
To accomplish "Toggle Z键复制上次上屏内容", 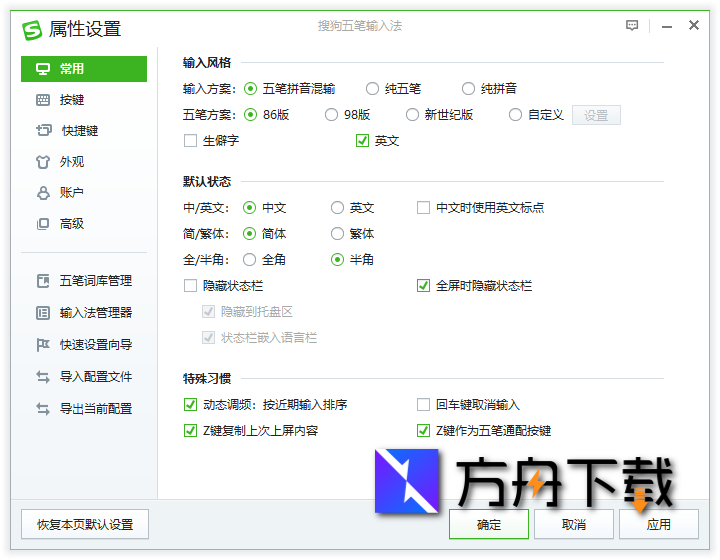I will 190,431.
